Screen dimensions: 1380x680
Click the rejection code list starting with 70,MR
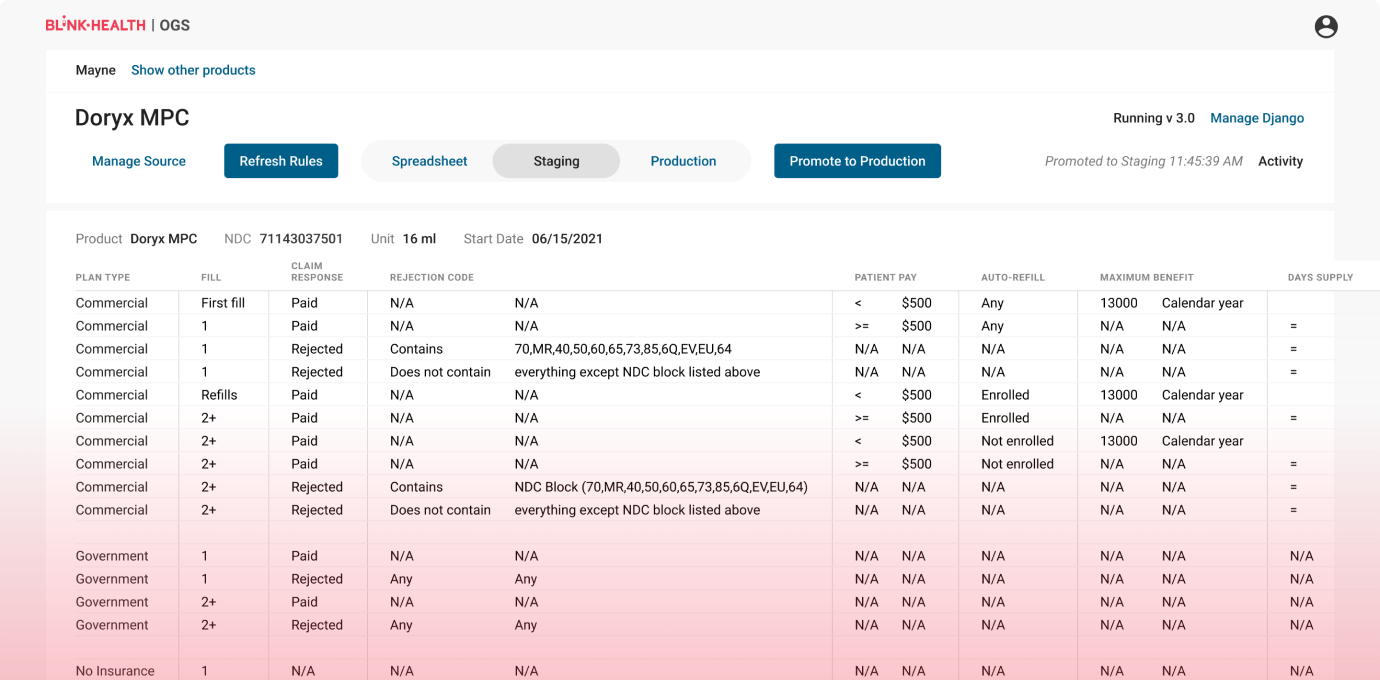coord(622,349)
